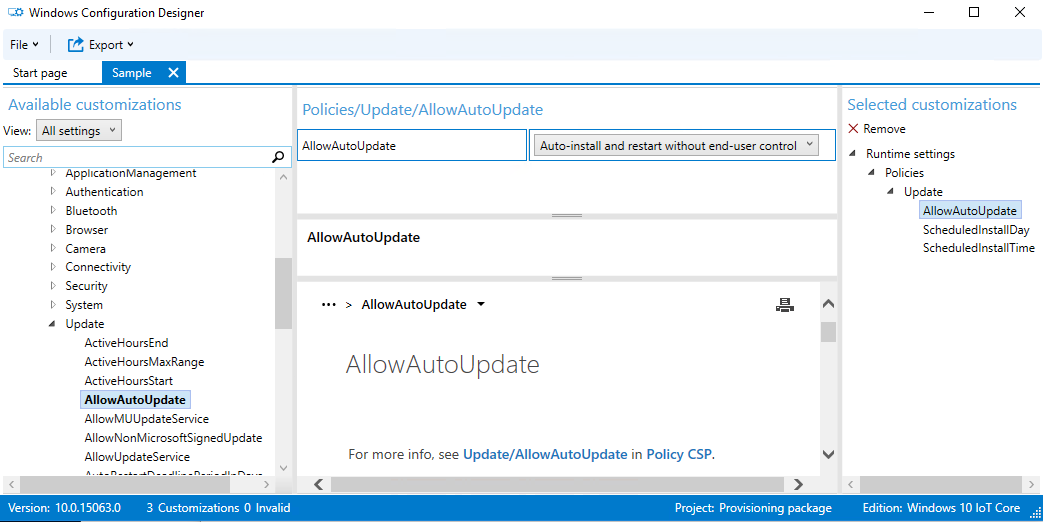Select ActiveHoursMaxRange setting

coord(144,362)
